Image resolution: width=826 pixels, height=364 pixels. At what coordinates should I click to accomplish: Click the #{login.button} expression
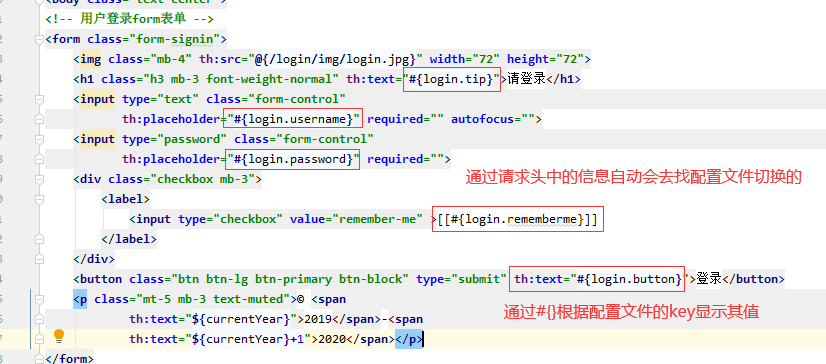(x=630, y=279)
